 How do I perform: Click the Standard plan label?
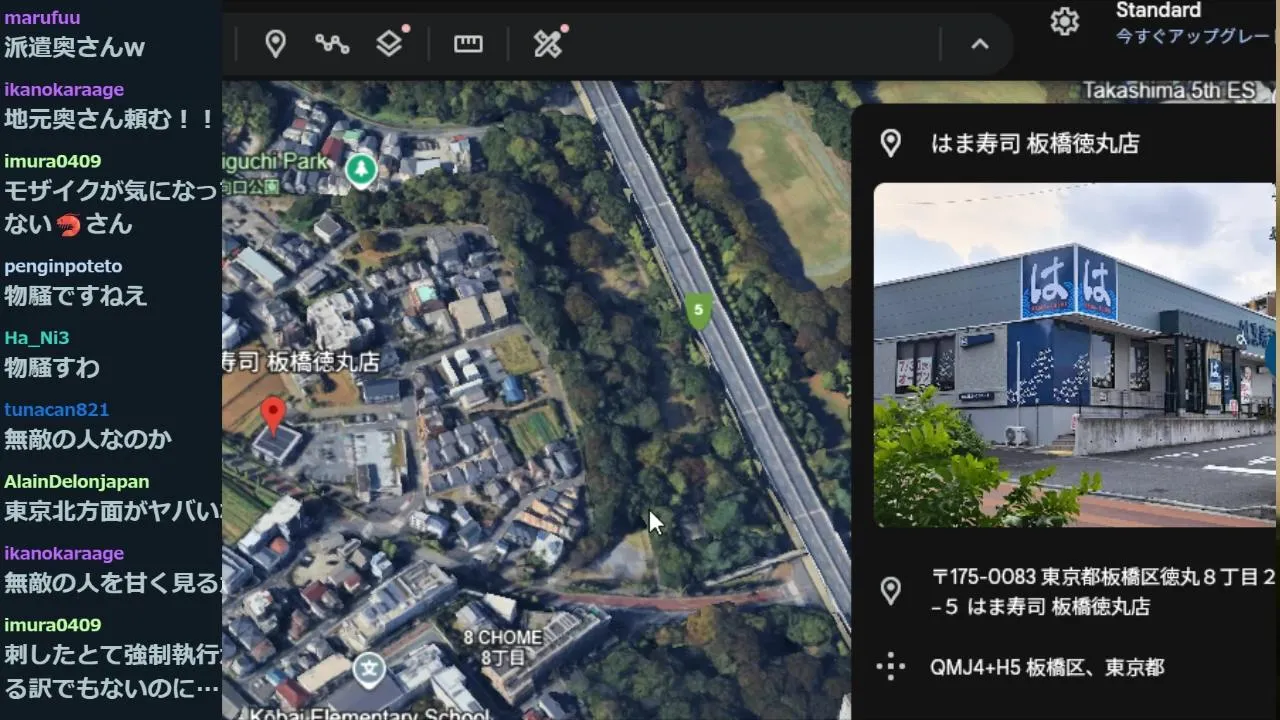point(1158,10)
